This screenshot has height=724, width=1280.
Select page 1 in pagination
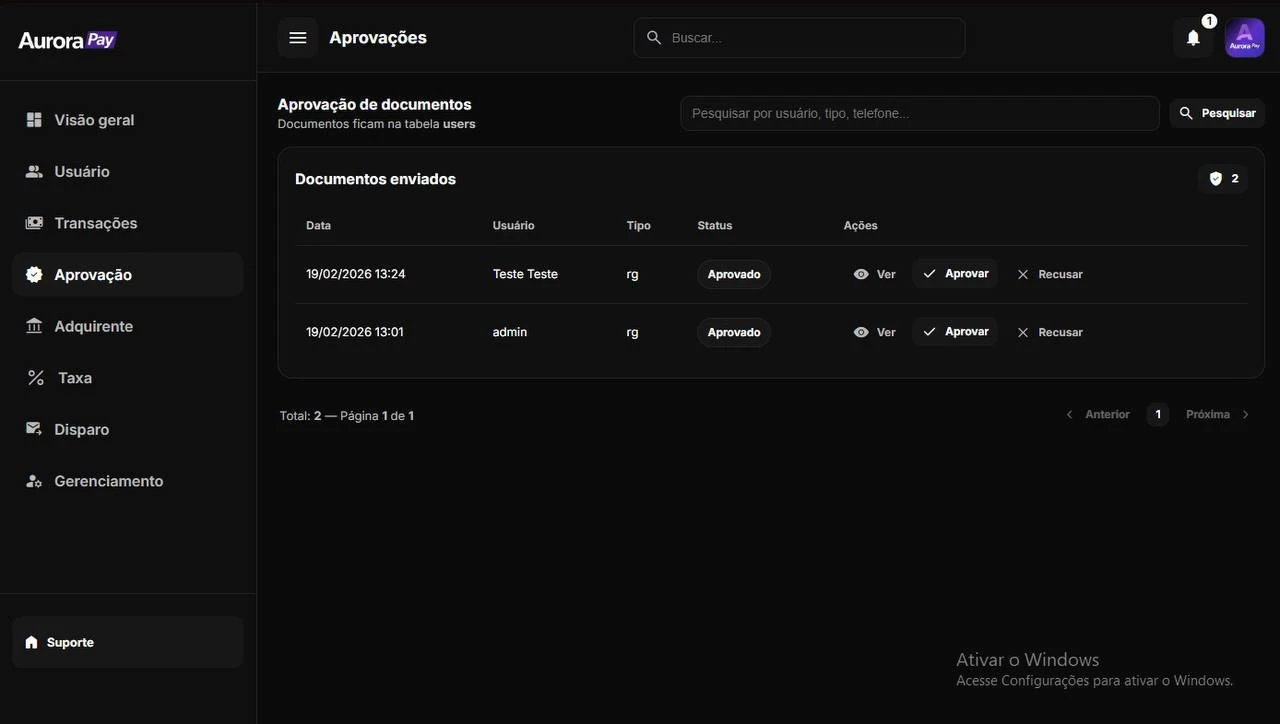[x=1158, y=414]
